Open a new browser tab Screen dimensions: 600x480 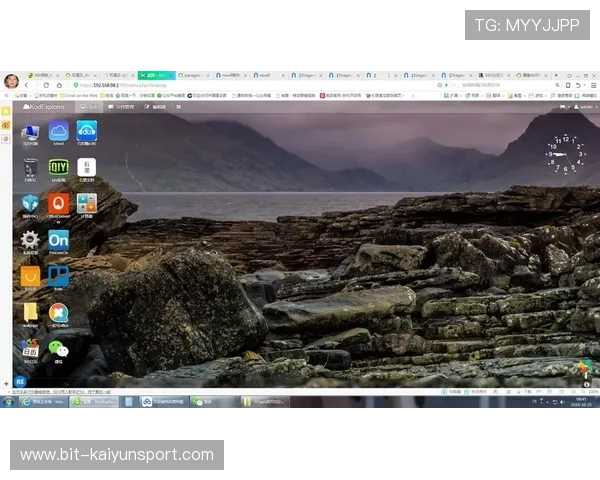(x=556, y=74)
